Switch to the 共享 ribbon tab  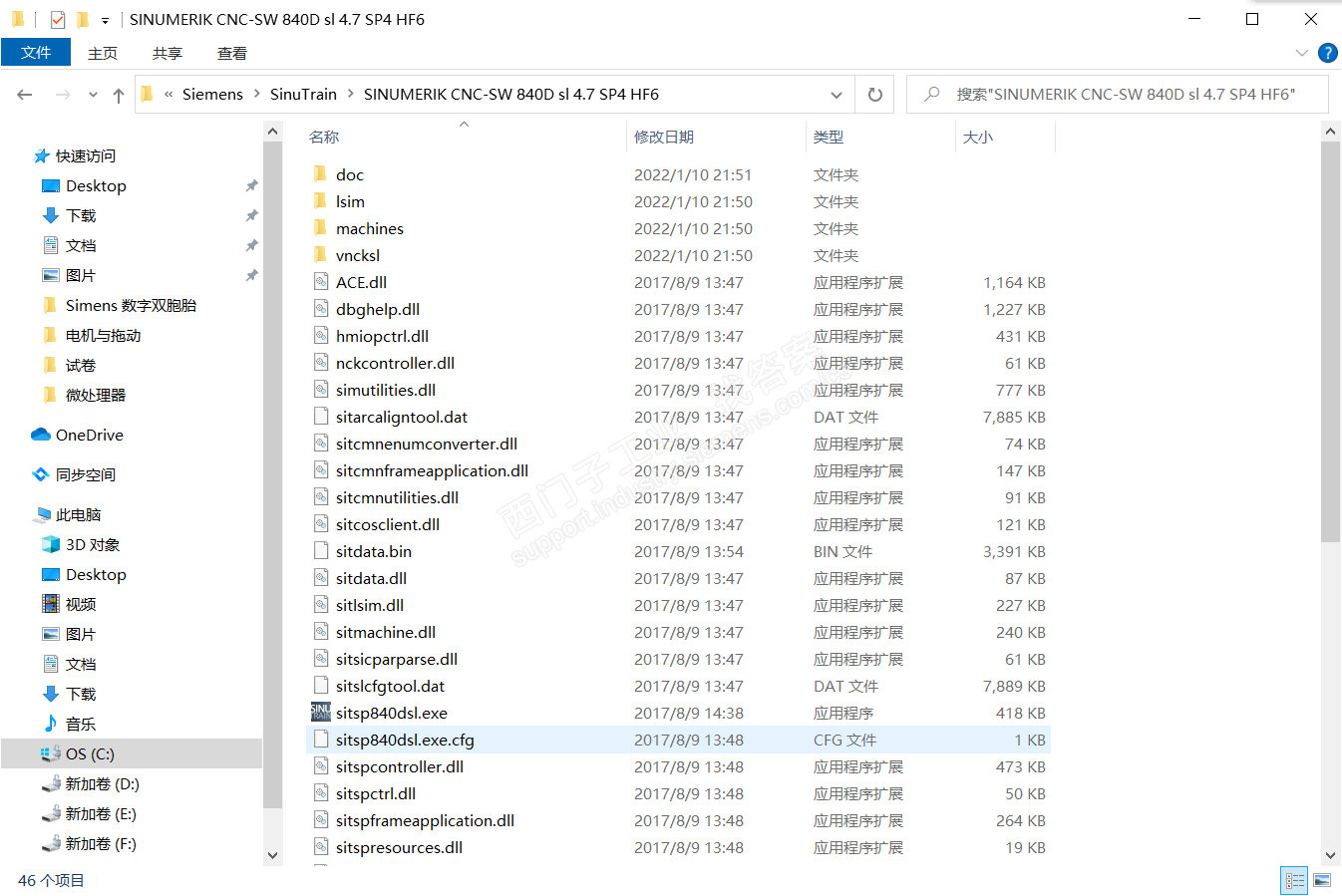point(168,53)
